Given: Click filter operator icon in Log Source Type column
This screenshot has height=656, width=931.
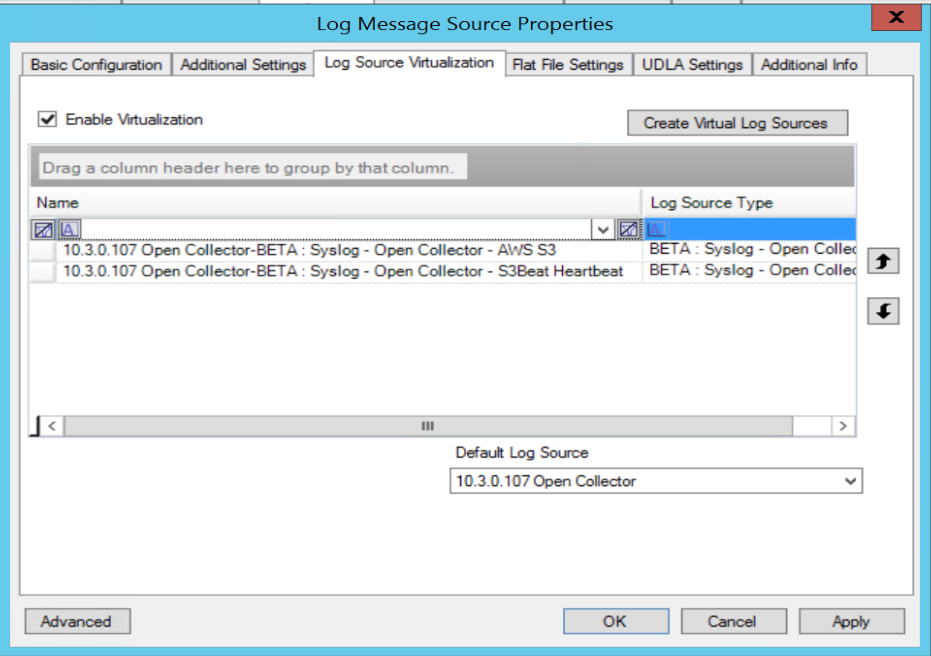Looking at the screenshot, I should 658,230.
